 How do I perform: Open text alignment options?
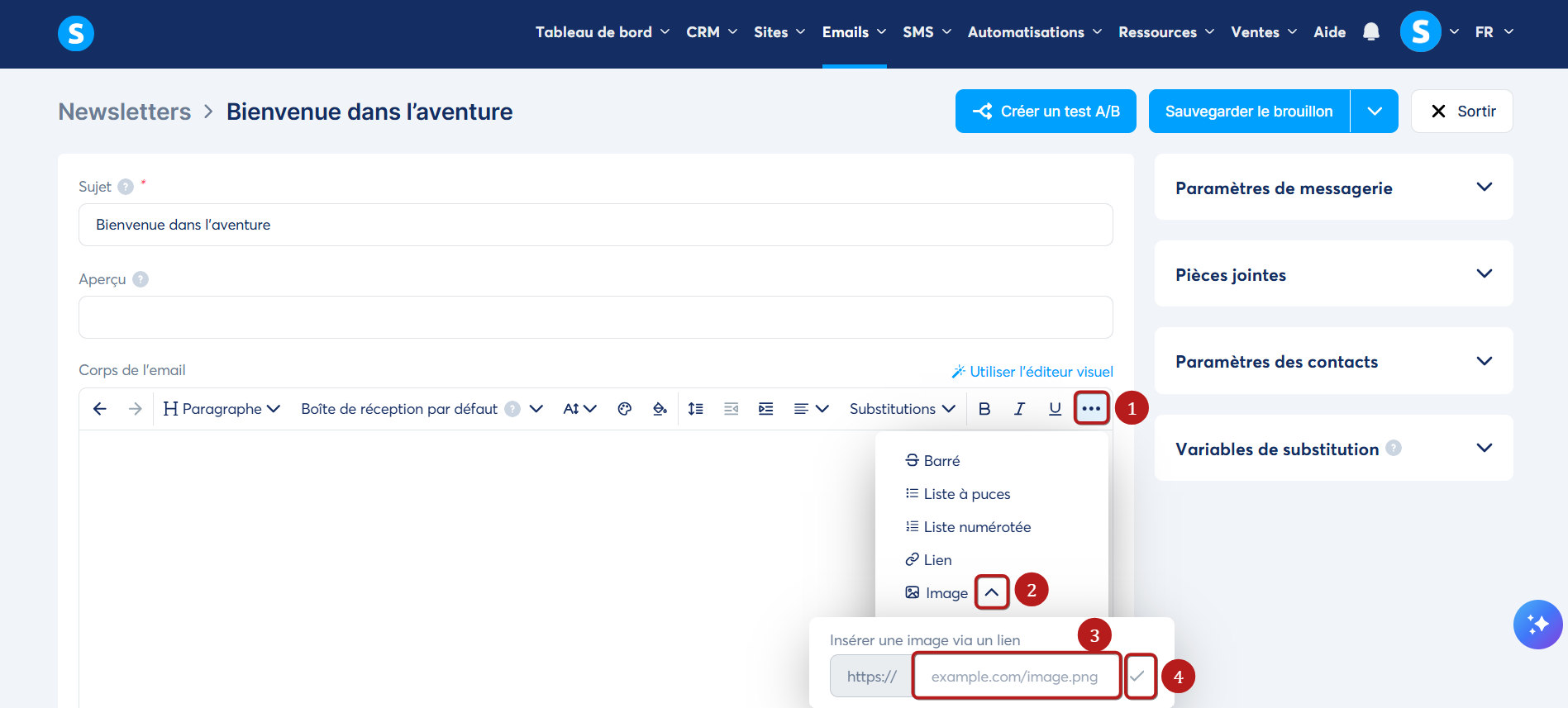point(811,409)
